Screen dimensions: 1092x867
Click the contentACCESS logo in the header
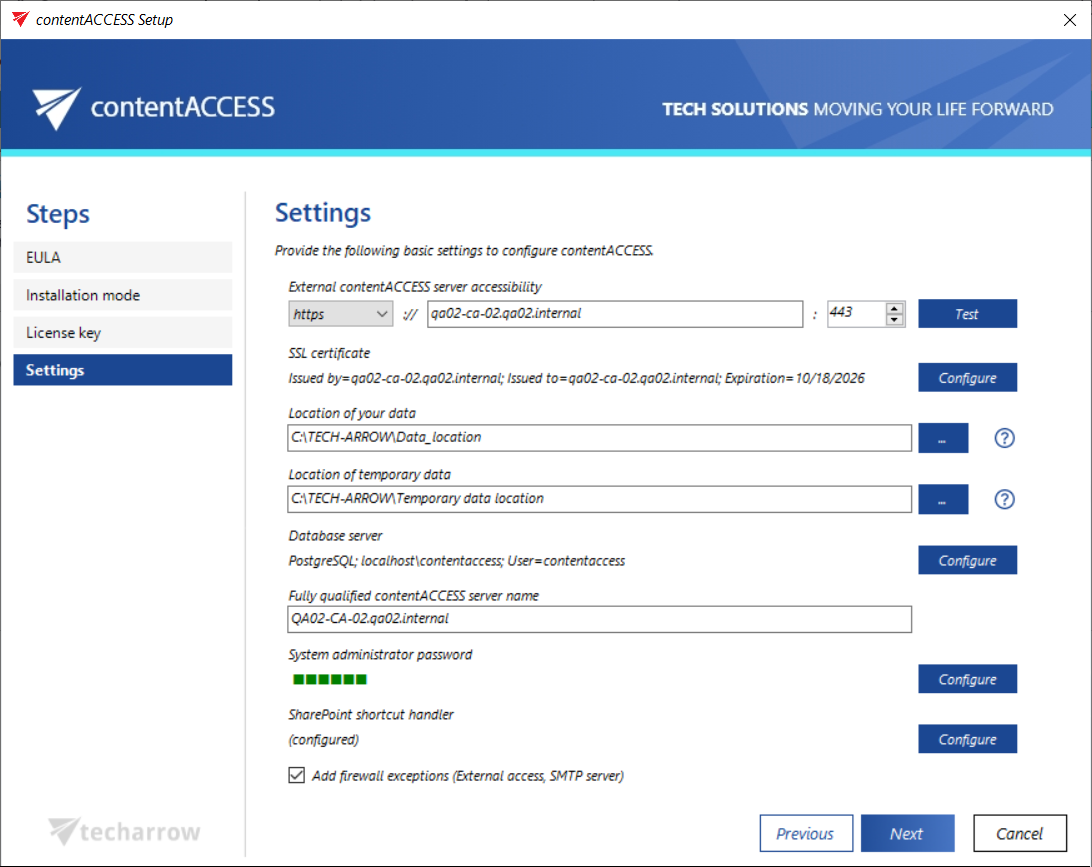(x=153, y=108)
